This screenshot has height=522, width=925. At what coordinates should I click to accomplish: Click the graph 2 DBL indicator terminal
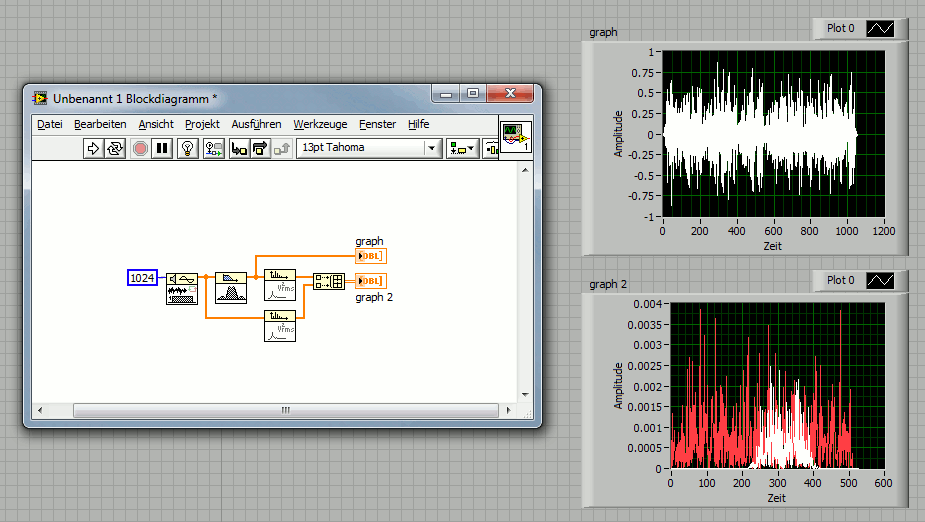tap(370, 281)
